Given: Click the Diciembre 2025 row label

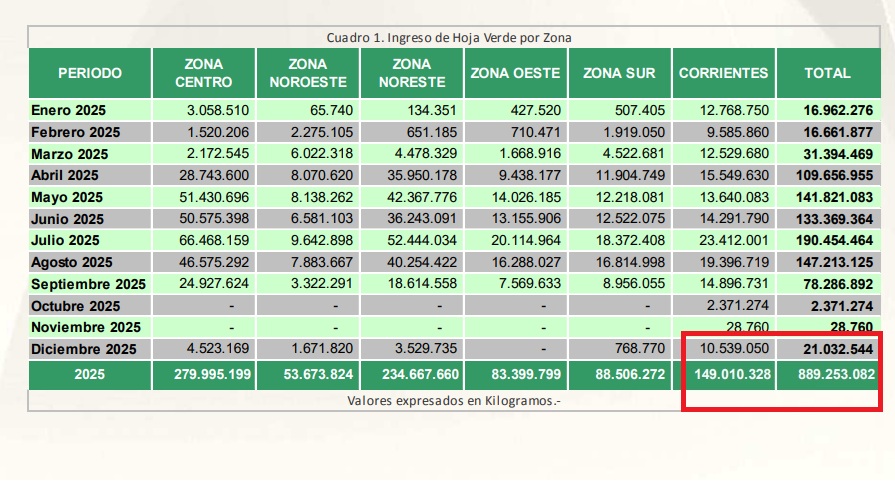Looking at the screenshot, I should coord(83,349).
